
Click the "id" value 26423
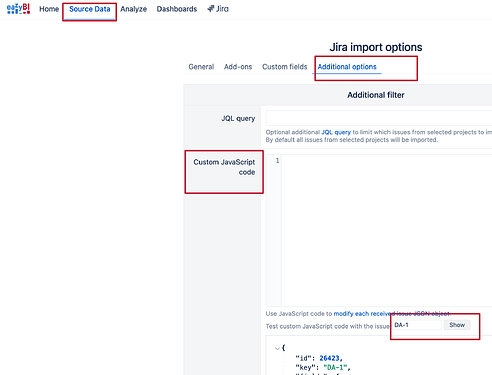click(329, 358)
